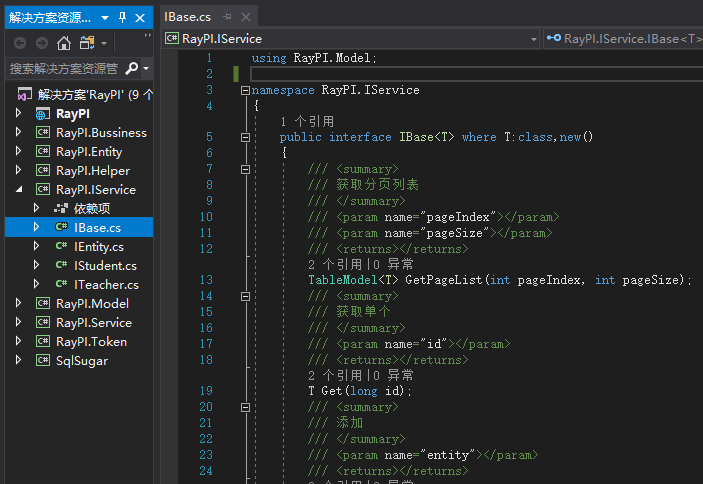Select IEntity.cs in the tree
This screenshot has height=484, width=703.
99,247
